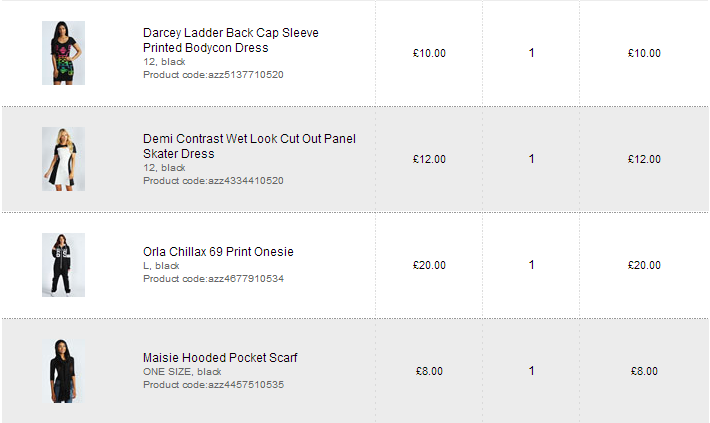Click product code azz4457510535
Image resolution: width=710 pixels, height=423 pixels.
point(213,384)
